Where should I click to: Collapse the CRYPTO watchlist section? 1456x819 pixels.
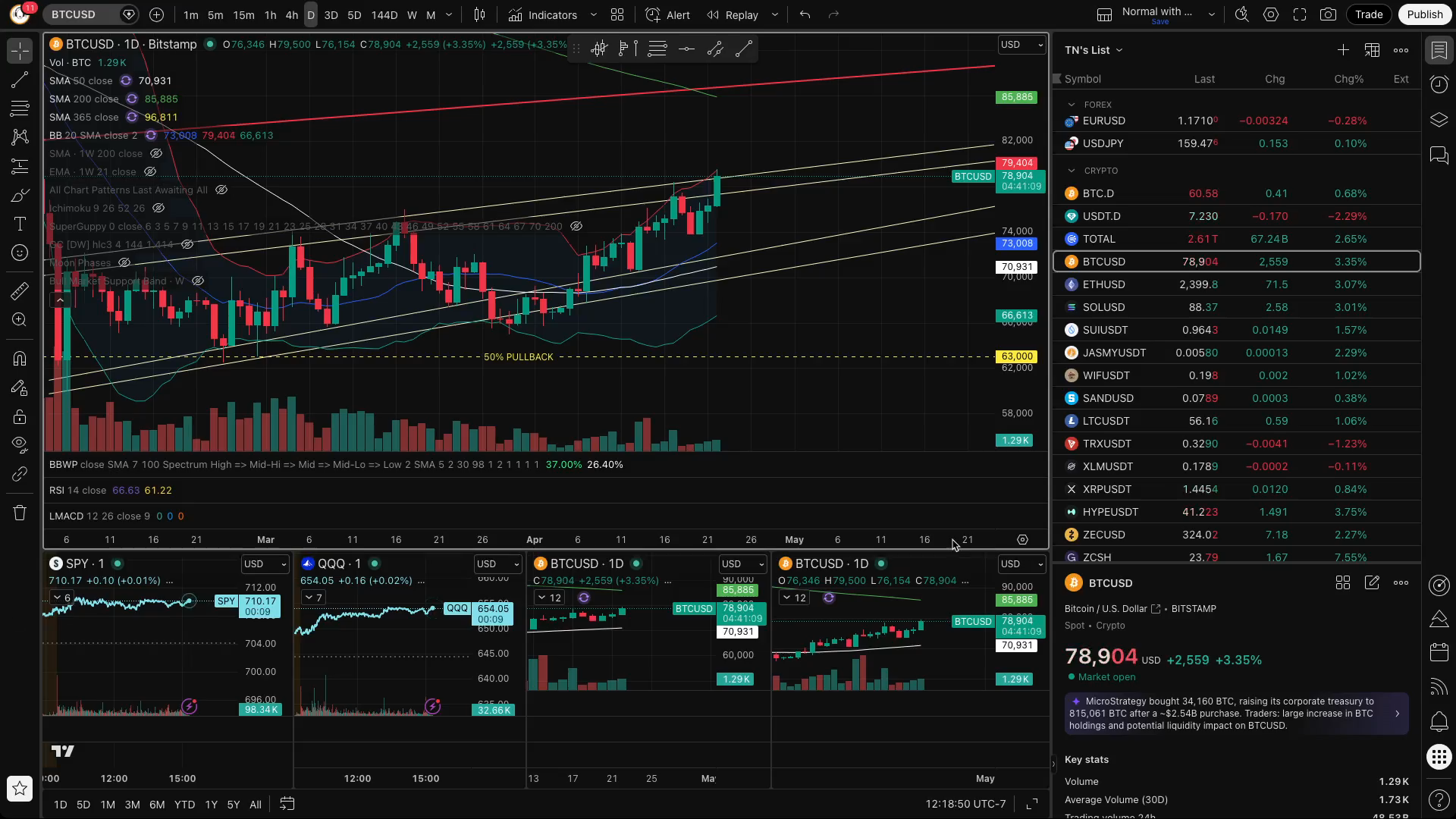pos(1071,171)
